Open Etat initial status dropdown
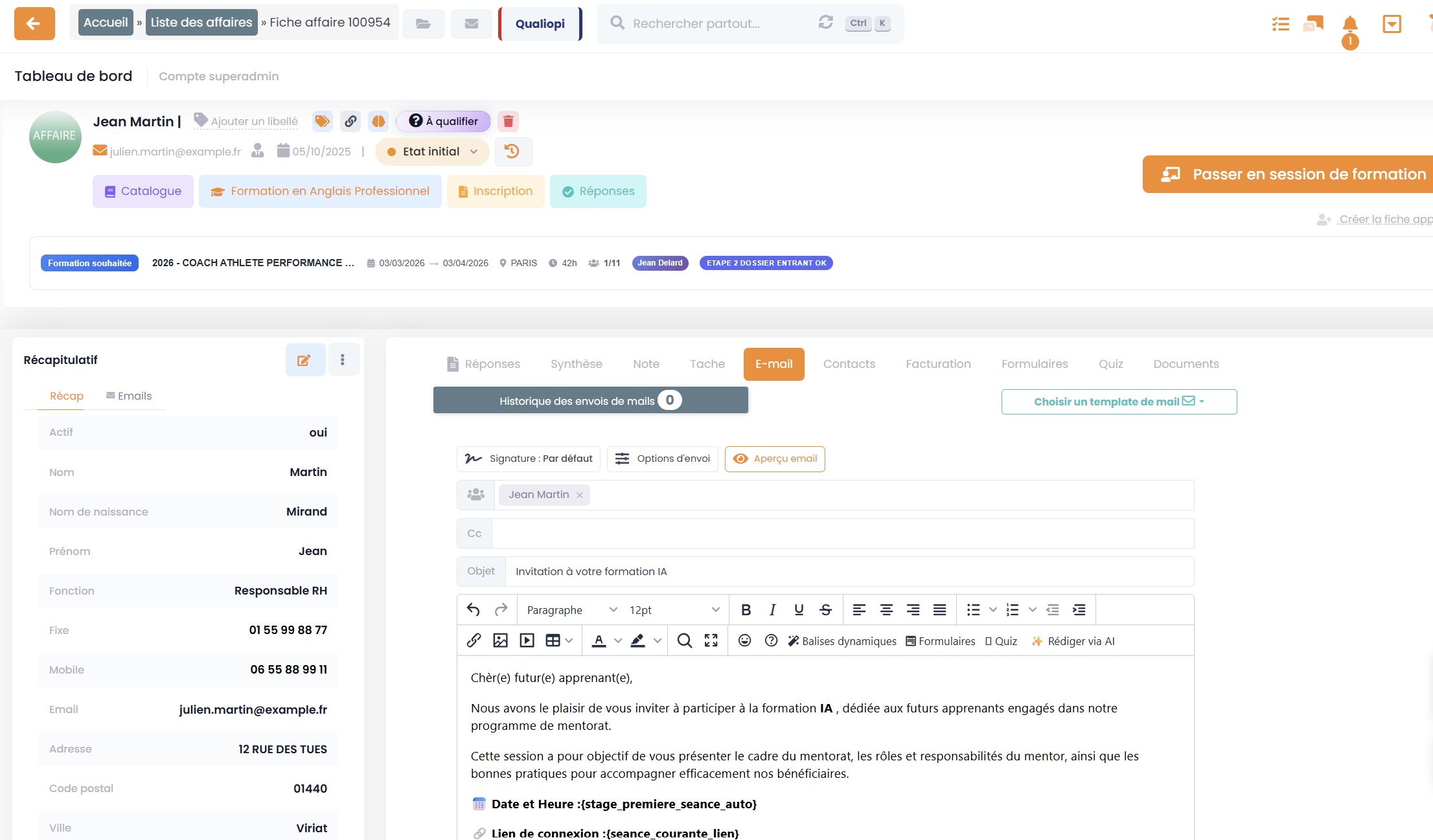 click(x=432, y=152)
